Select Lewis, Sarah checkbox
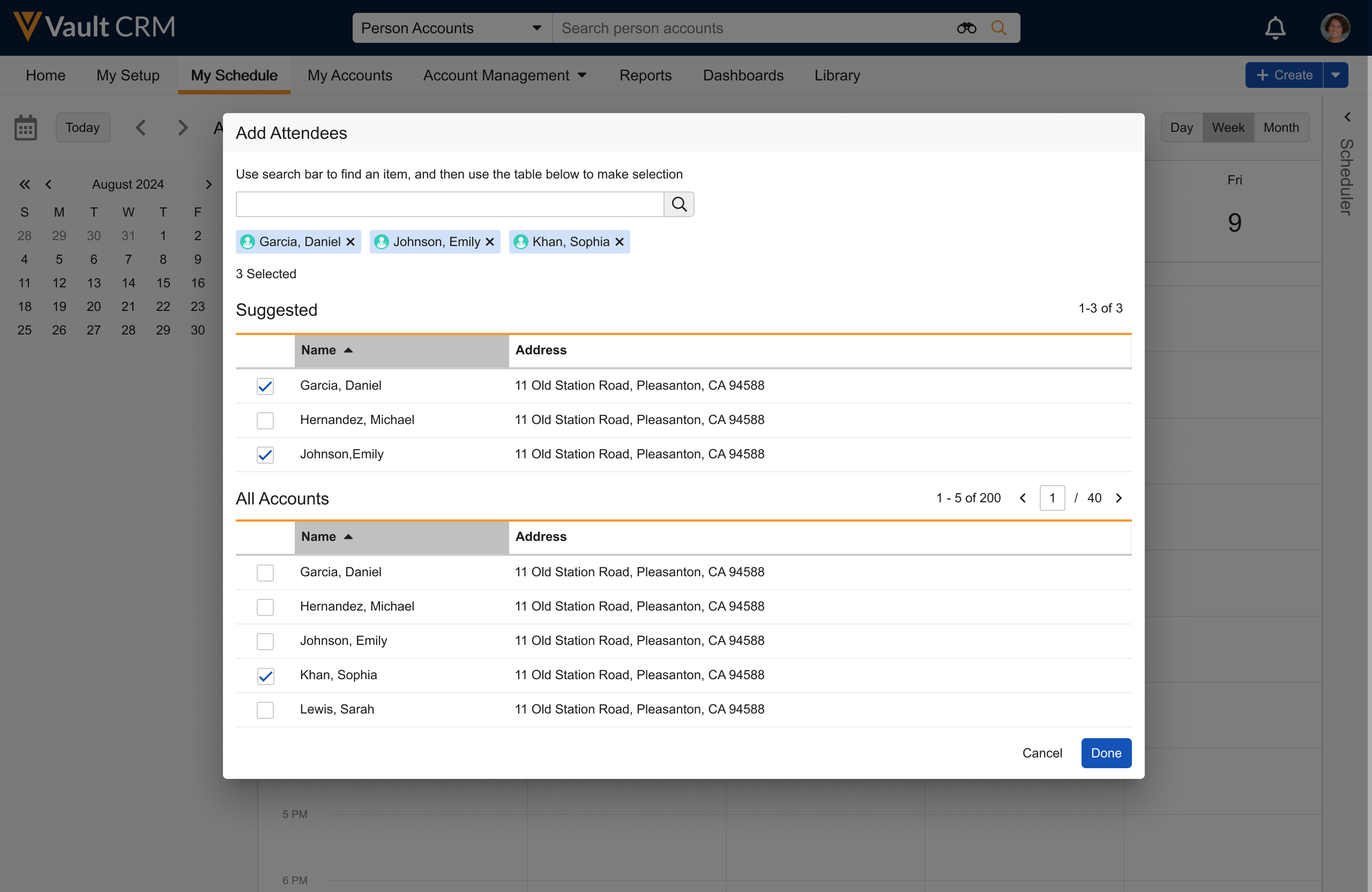1372x892 pixels. point(265,710)
